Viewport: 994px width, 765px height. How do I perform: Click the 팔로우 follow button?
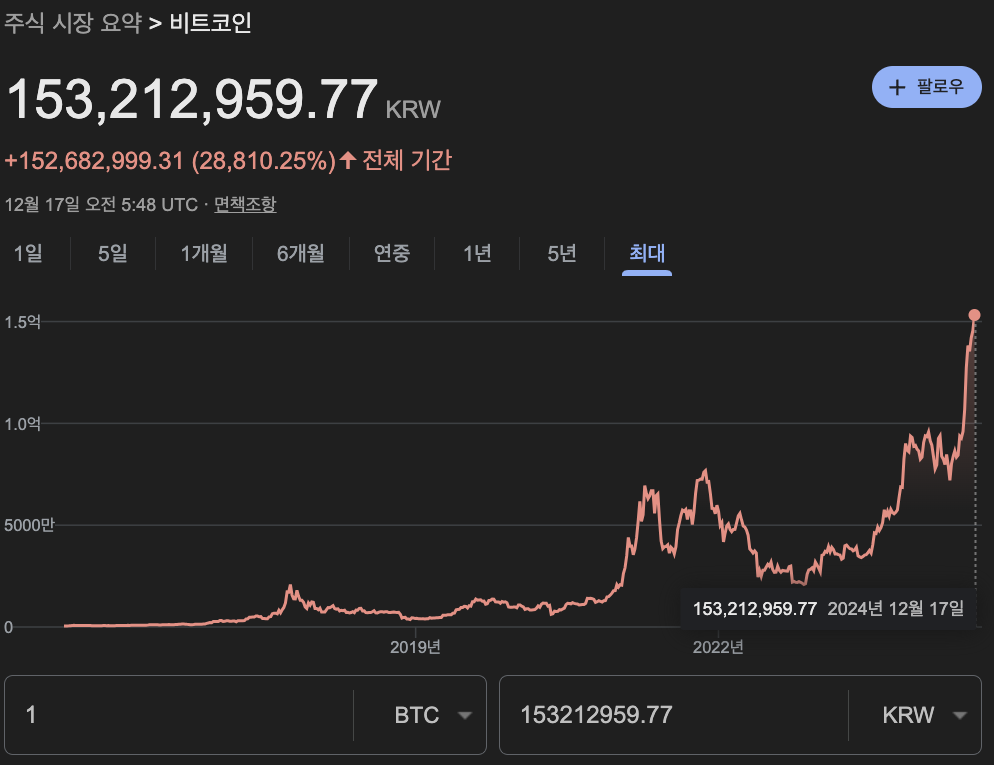coord(926,87)
